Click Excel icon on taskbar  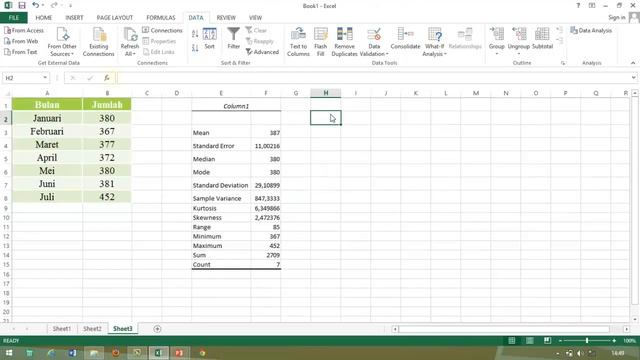tap(158, 353)
